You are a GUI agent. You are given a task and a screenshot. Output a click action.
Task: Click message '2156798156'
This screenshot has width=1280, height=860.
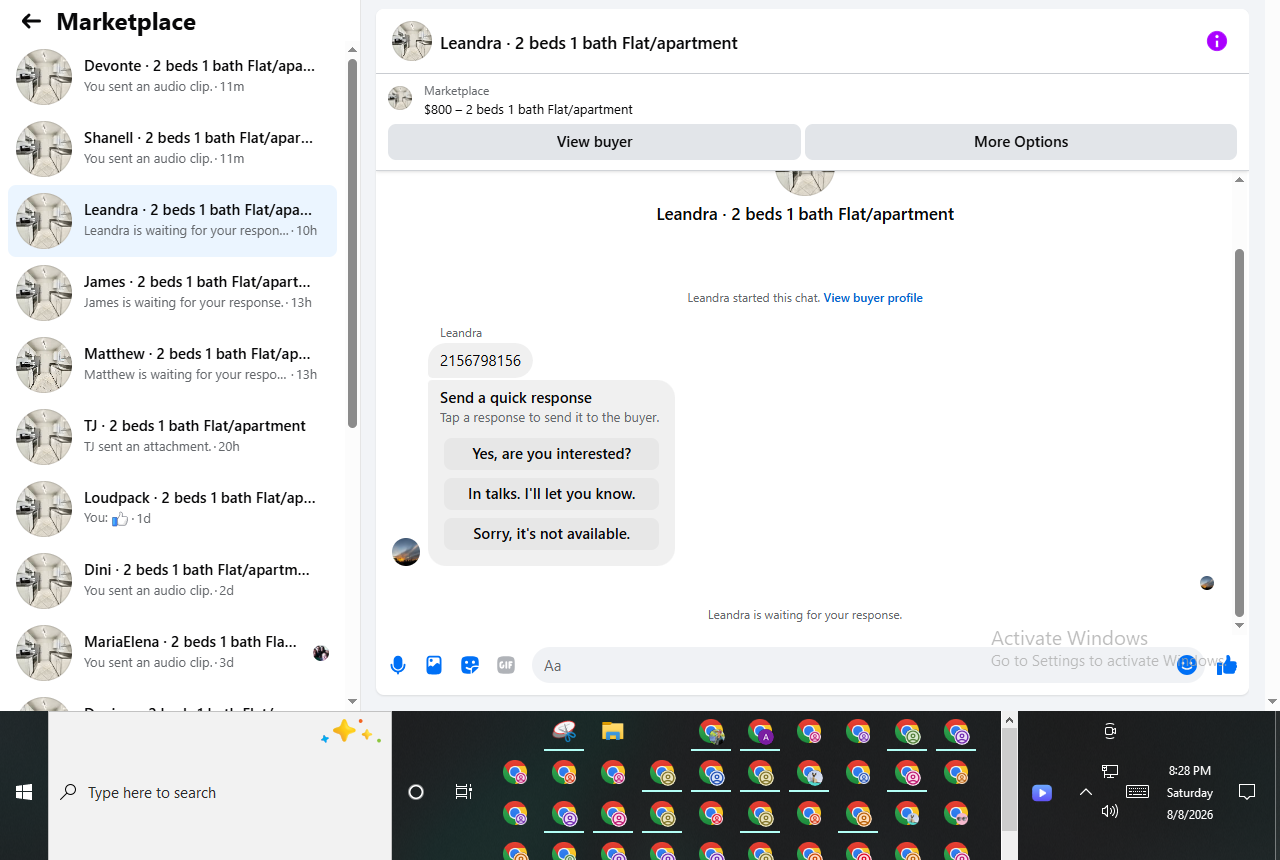(x=480, y=361)
